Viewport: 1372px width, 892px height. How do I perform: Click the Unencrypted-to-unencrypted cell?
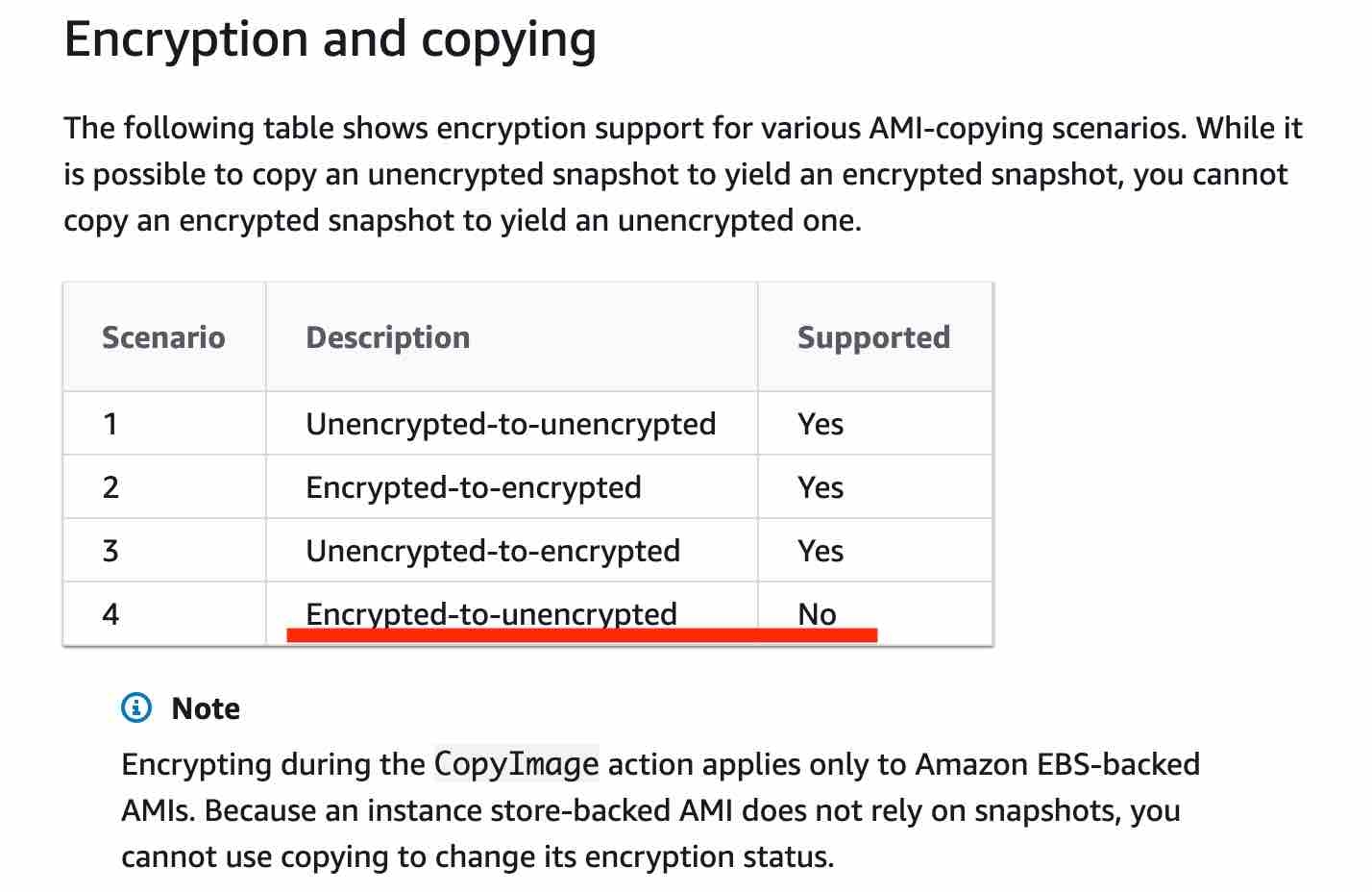pyautogui.click(x=511, y=424)
